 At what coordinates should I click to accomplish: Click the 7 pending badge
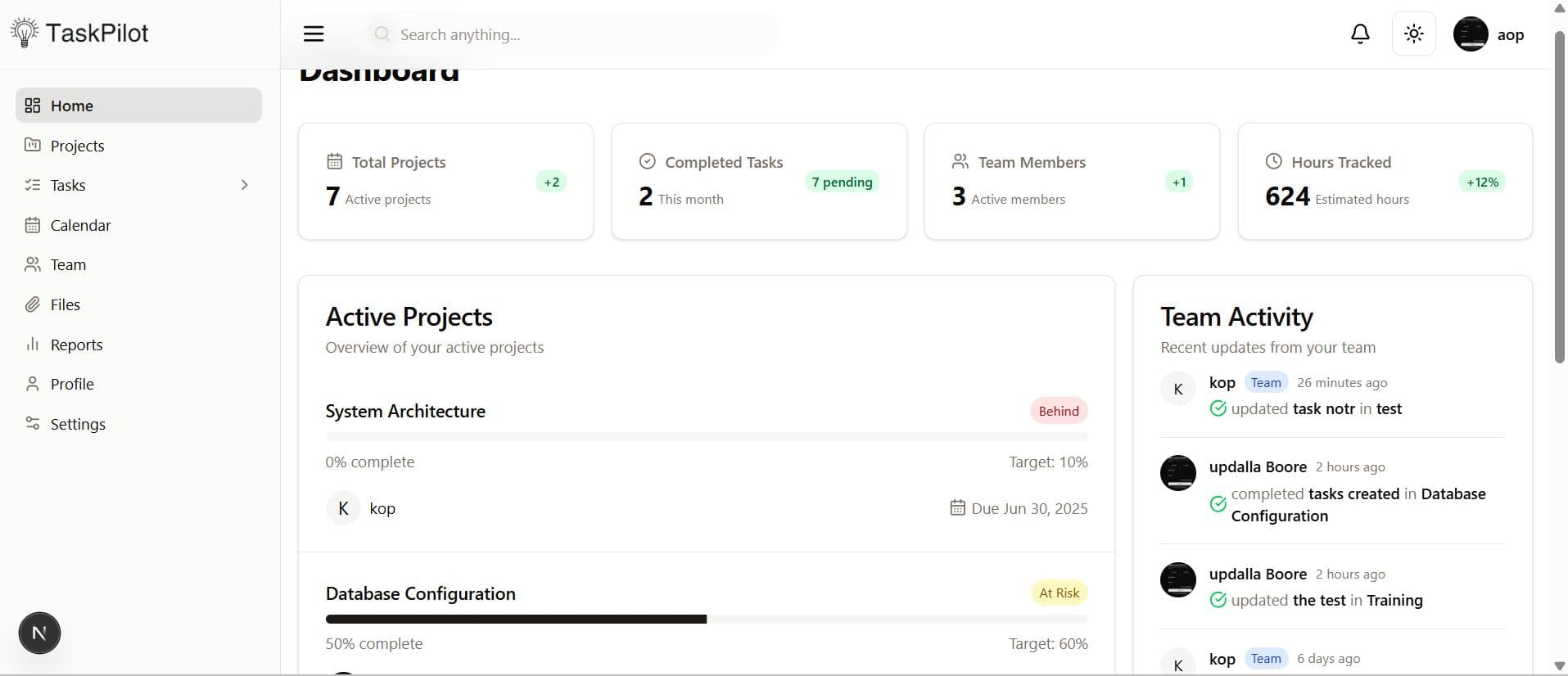(842, 182)
